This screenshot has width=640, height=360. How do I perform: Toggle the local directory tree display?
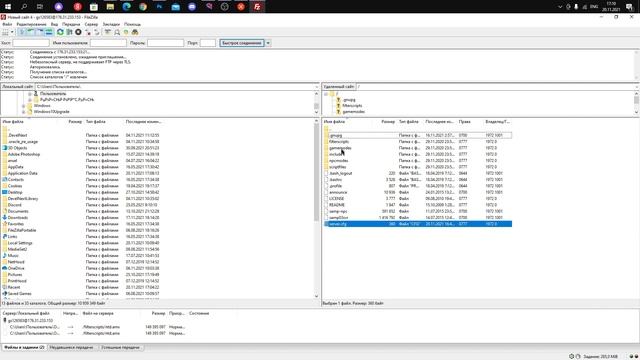[31, 32]
